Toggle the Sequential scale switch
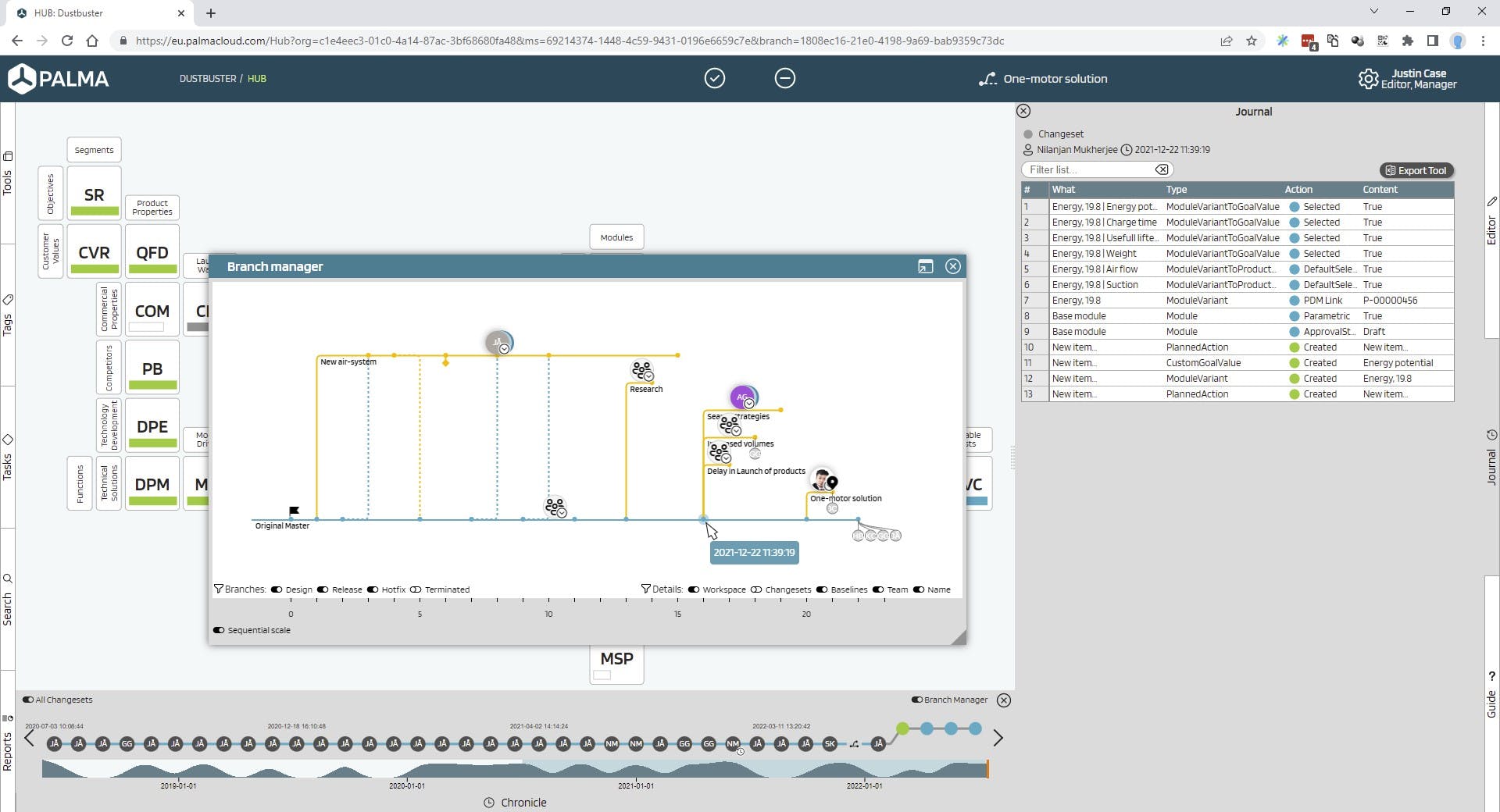 (219, 630)
